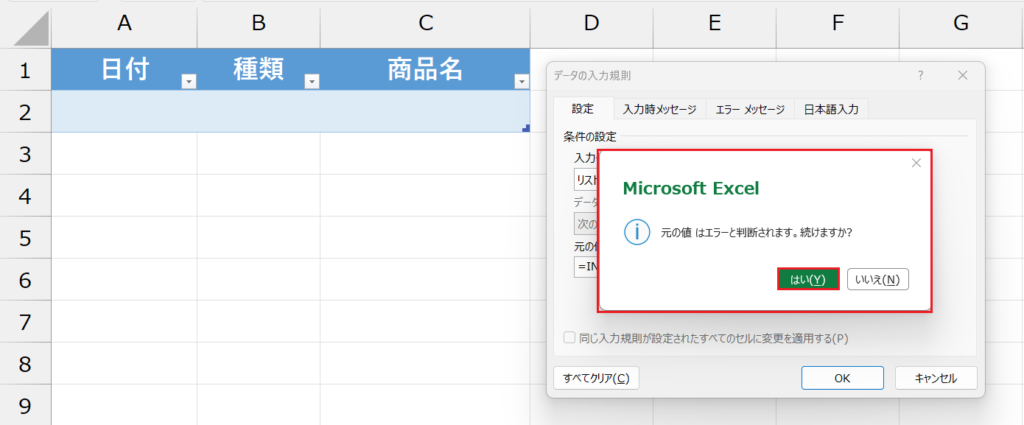Open the エラー メッセージ tab

tap(750, 110)
